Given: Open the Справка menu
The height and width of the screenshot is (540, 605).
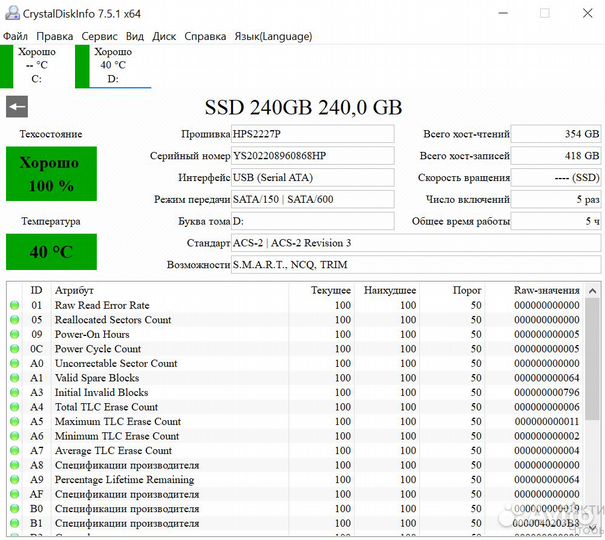Looking at the screenshot, I should pyautogui.click(x=205, y=36).
